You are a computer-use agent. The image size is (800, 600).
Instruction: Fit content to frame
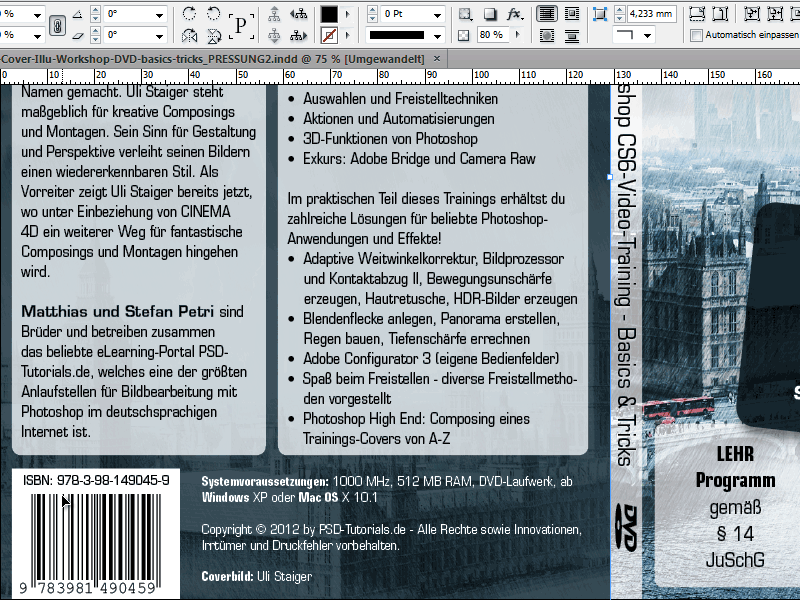click(x=751, y=14)
